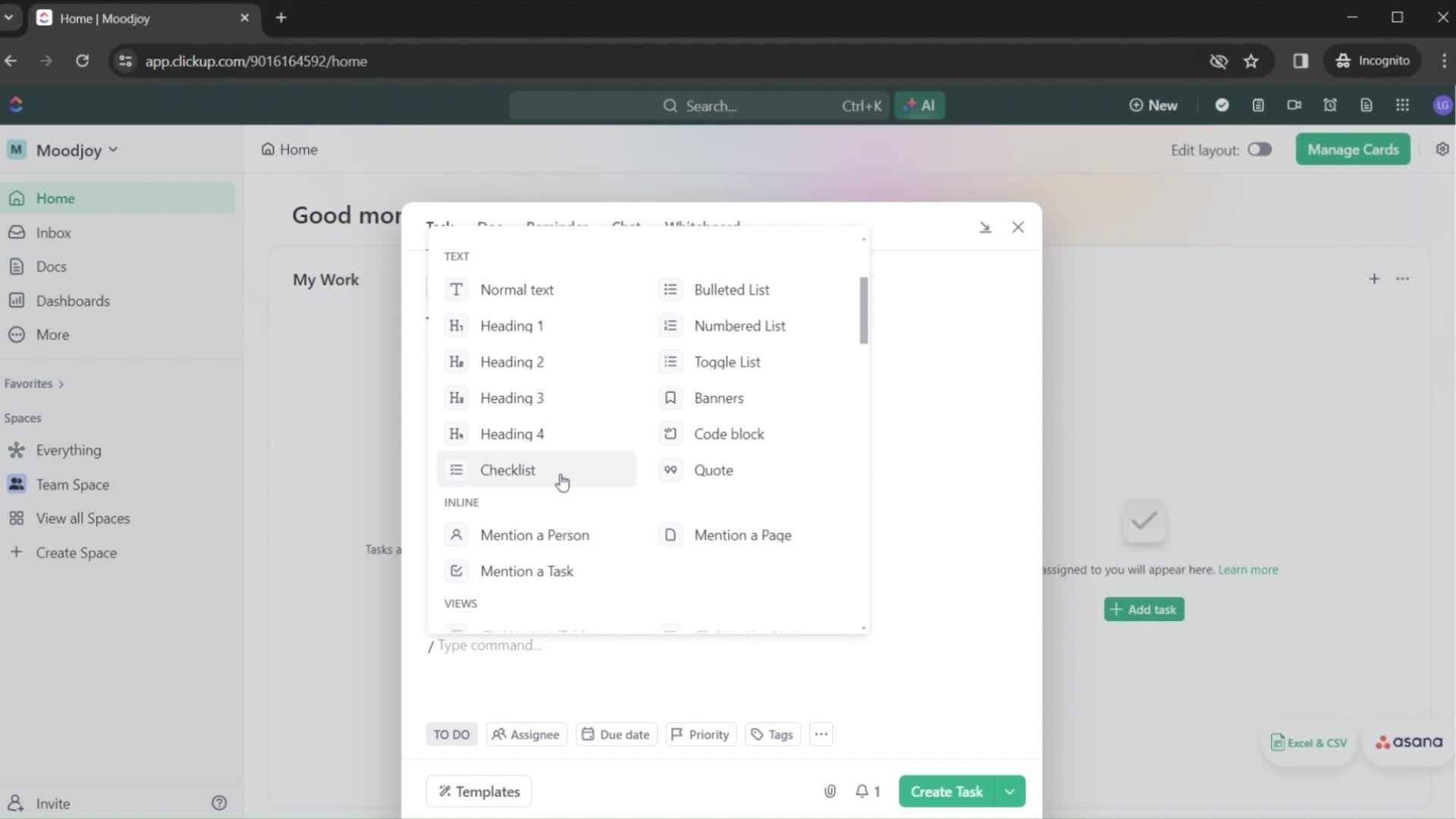Click the Docs tab in dialog
The width and height of the screenshot is (1456, 819).
point(490,225)
